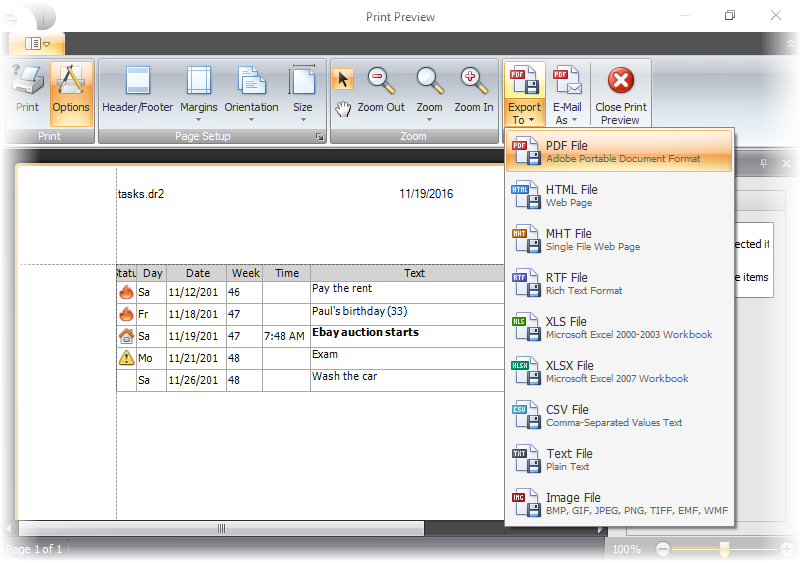801x562 pixels.
Task: Choose XLS File export option
Action: pyautogui.click(x=619, y=327)
